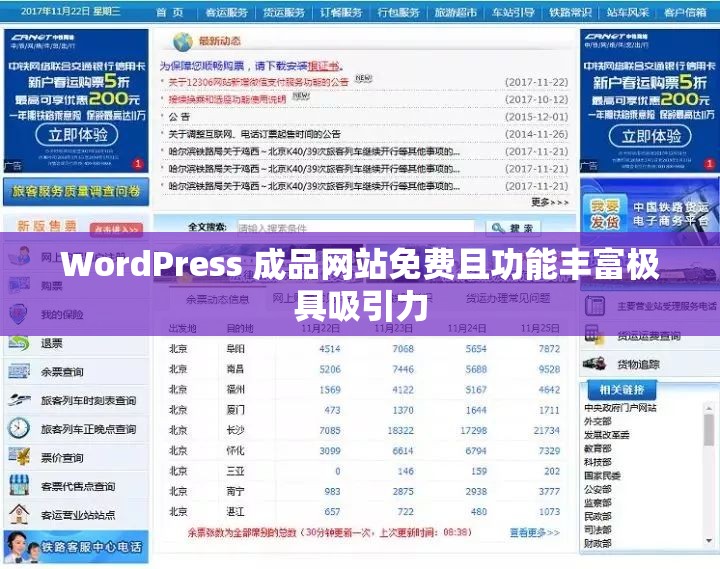Open the 财政部 related link
This screenshot has height=569, width=720.
click(x=597, y=544)
